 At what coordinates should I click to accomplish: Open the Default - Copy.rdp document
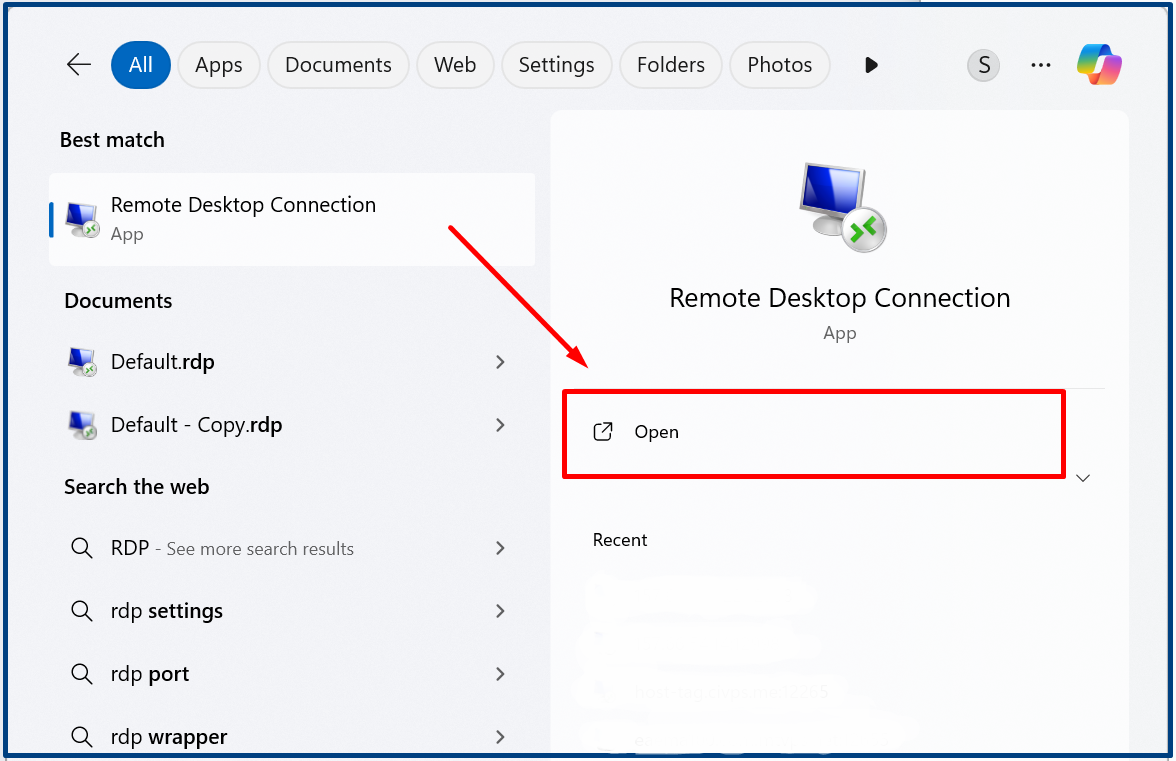[x=292, y=425]
